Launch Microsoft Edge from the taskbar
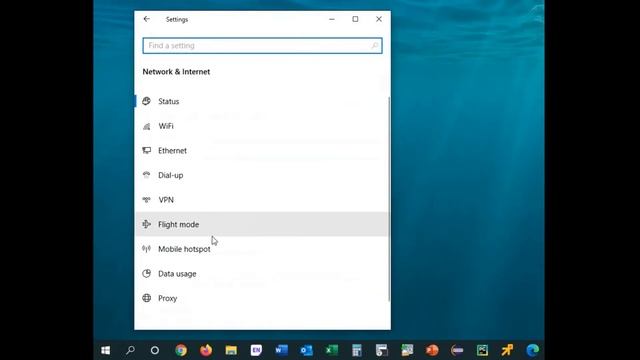The image size is (640, 360). [532, 350]
